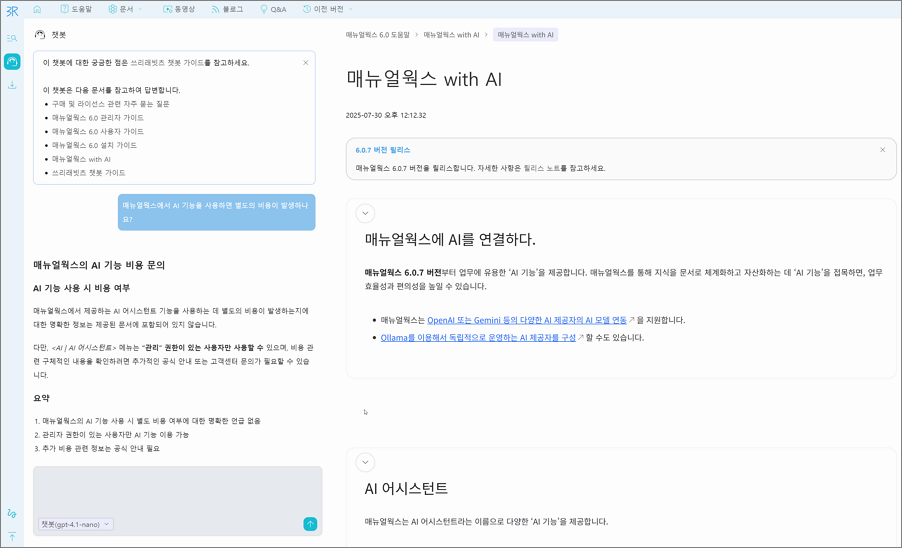Click the AI 기능 사용 시 비용 여부 subheading

pyautogui.click(x=81, y=288)
